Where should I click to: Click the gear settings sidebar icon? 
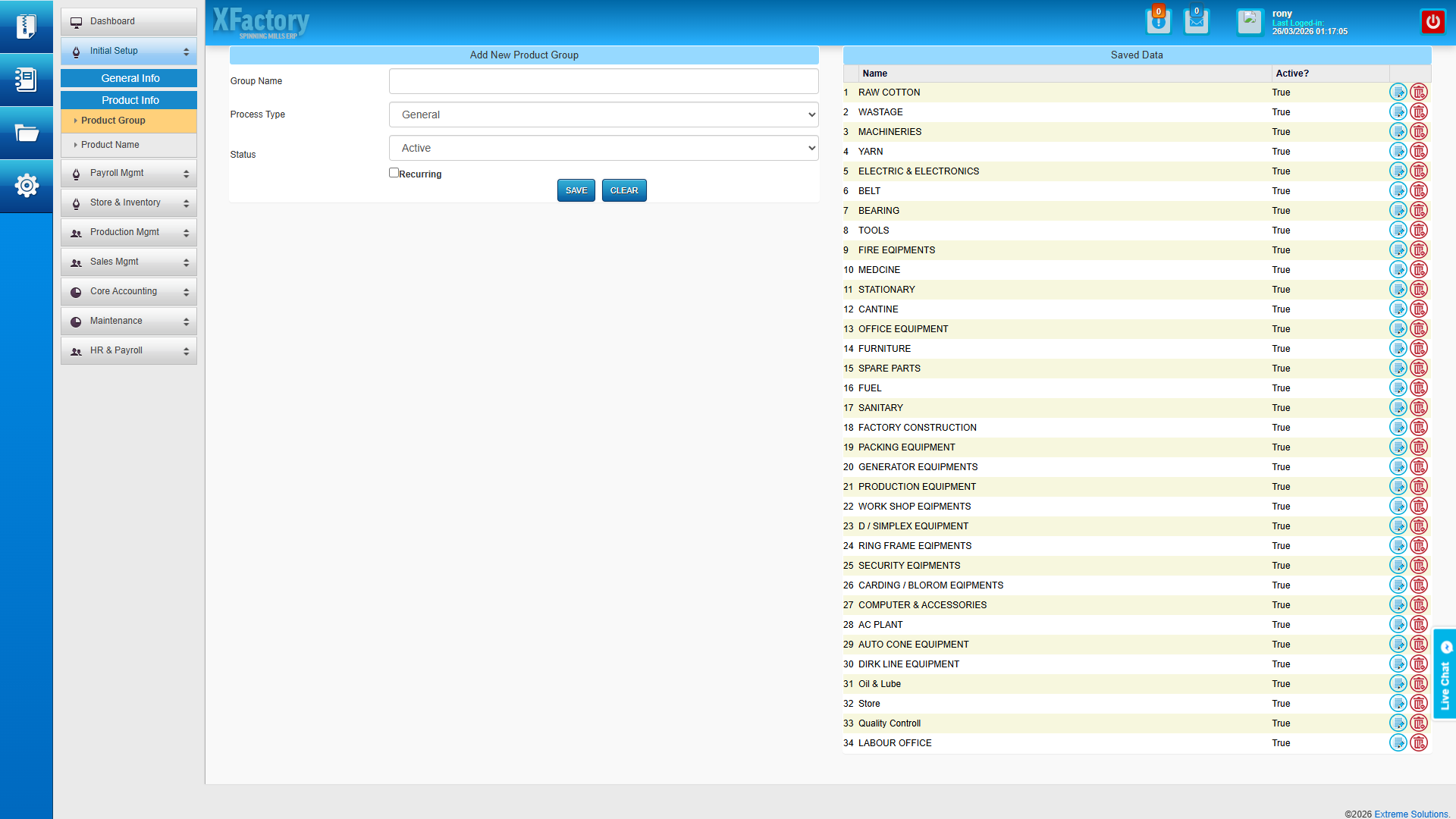coord(27,186)
